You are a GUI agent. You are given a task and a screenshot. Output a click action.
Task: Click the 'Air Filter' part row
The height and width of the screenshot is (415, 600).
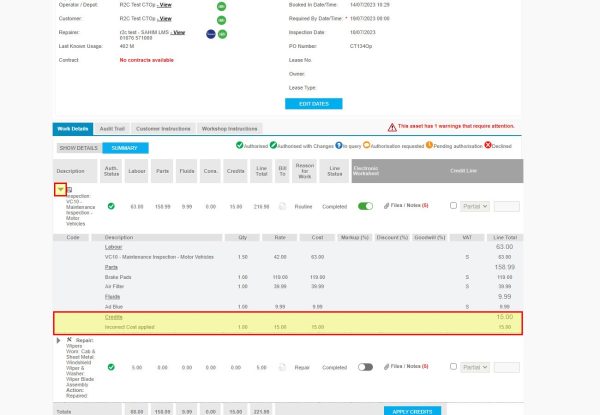click(288, 286)
